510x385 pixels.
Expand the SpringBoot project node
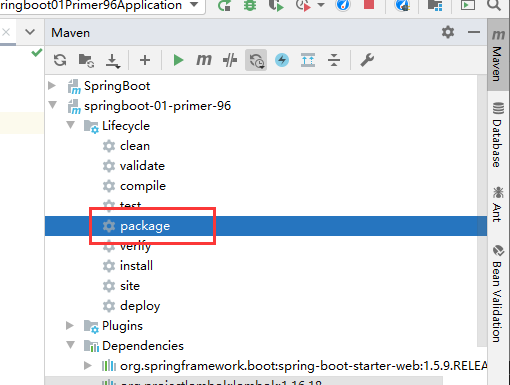tap(52, 86)
